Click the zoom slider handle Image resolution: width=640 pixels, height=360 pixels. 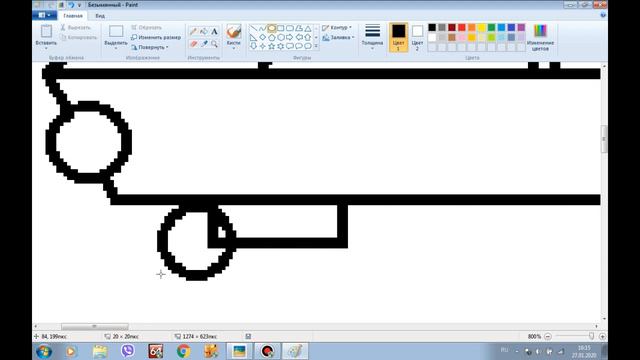tap(591, 336)
